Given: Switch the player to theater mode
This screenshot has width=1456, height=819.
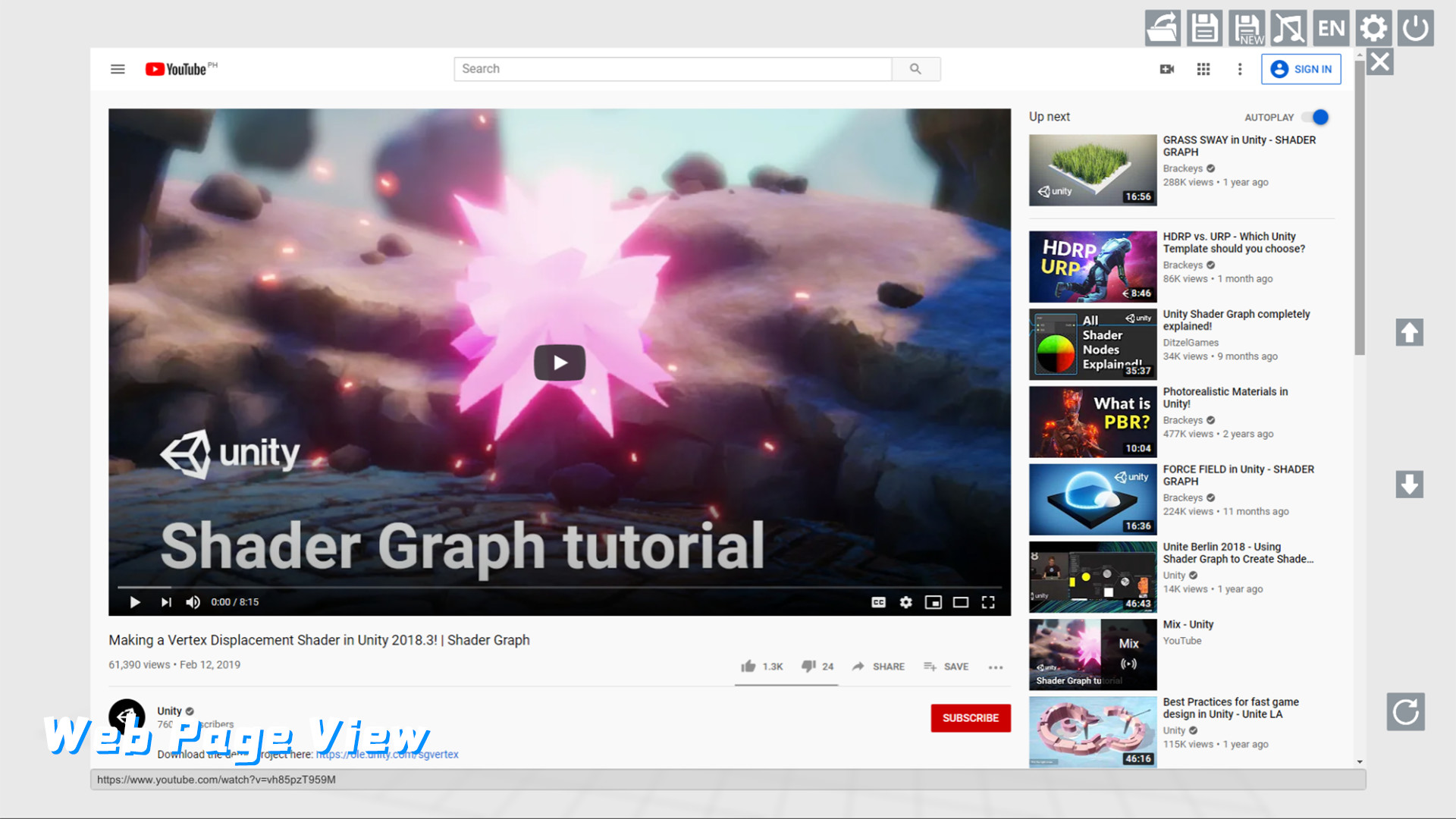Looking at the screenshot, I should pos(961,601).
